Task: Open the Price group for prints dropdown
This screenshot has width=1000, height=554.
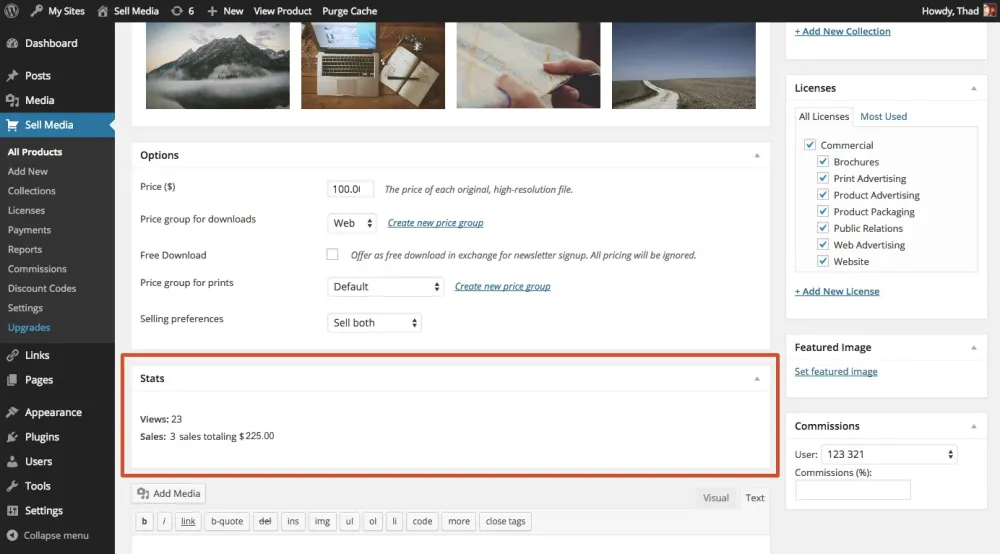Action: coord(385,287)
